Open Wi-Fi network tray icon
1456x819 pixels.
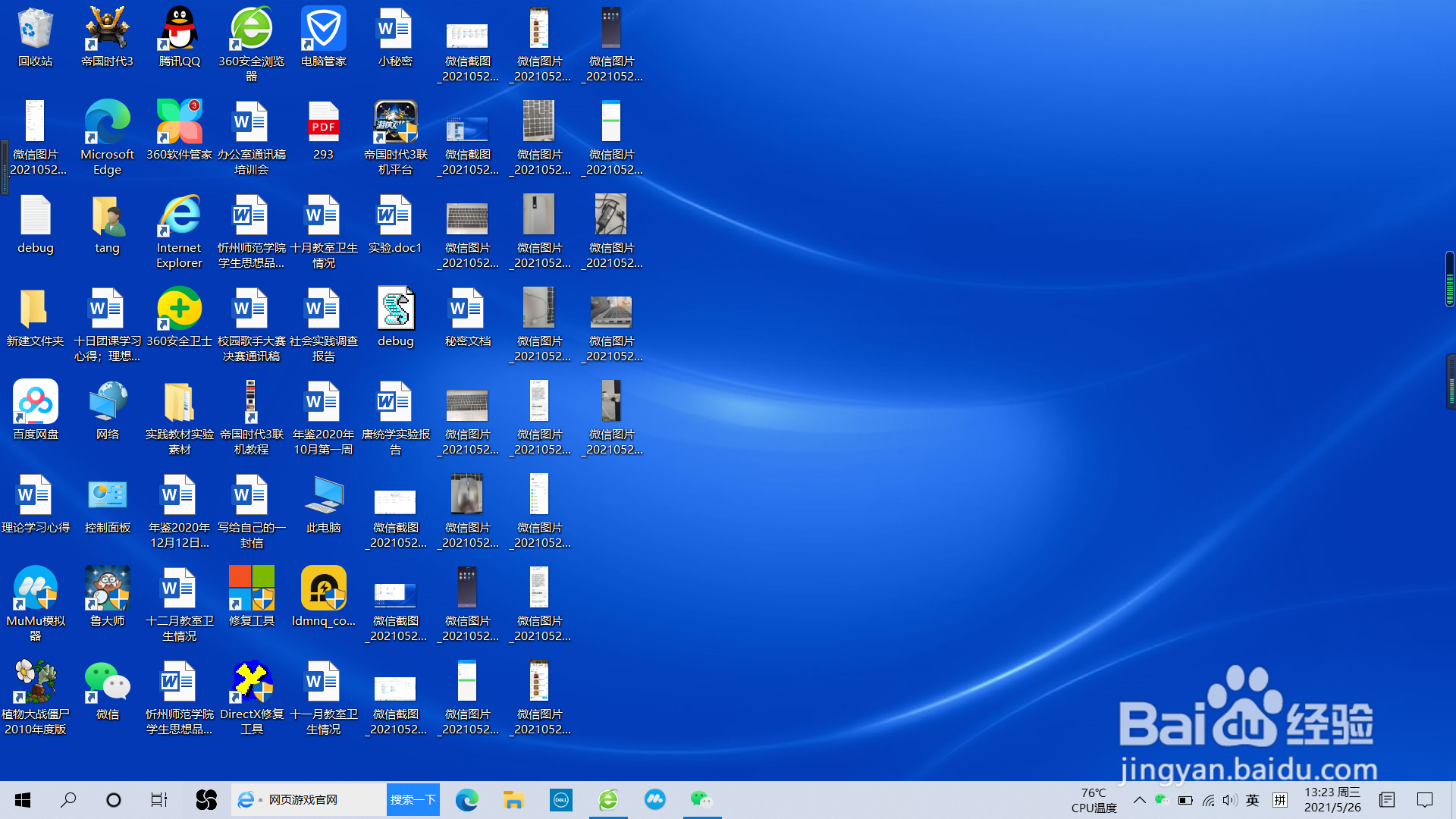click(x=1208, y=799)
